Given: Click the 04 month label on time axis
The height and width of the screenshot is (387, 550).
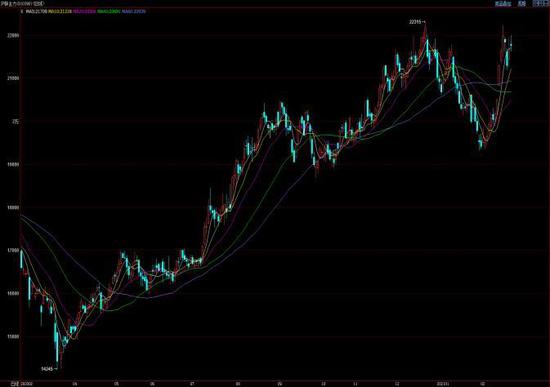Looking at the screenshot, I should (74, 383).
